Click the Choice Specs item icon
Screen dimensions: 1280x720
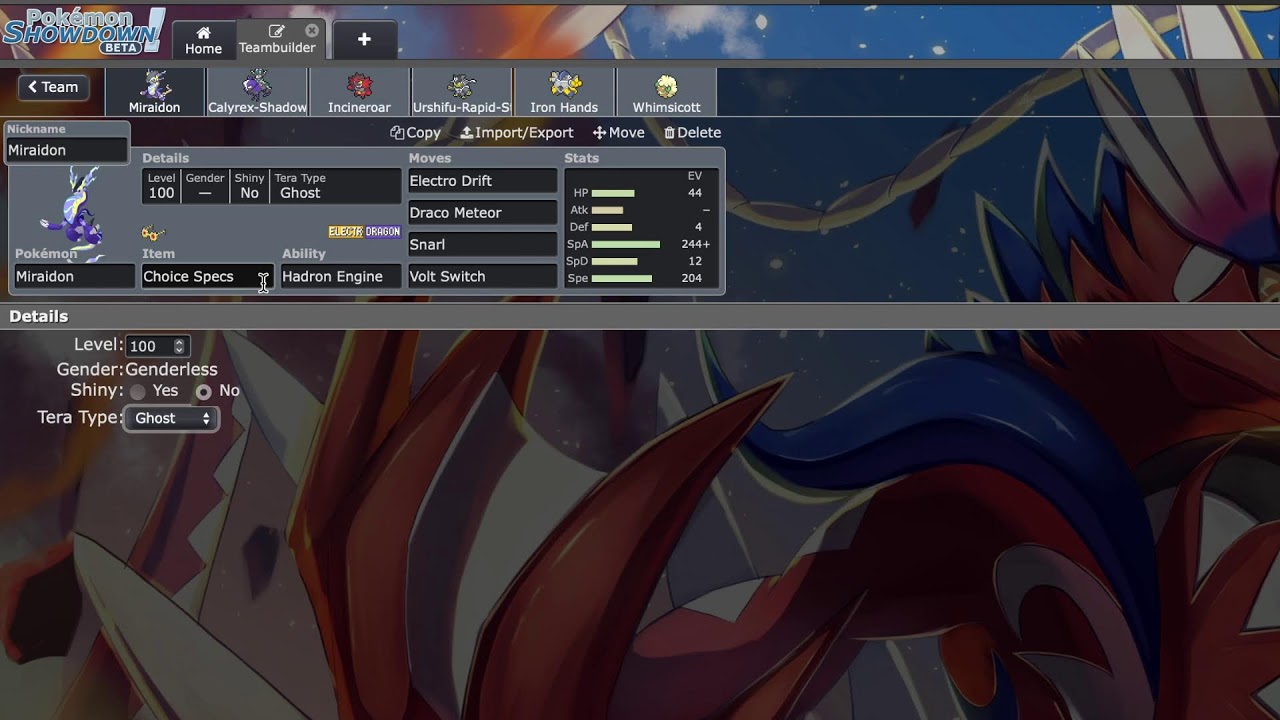point(152,234)
